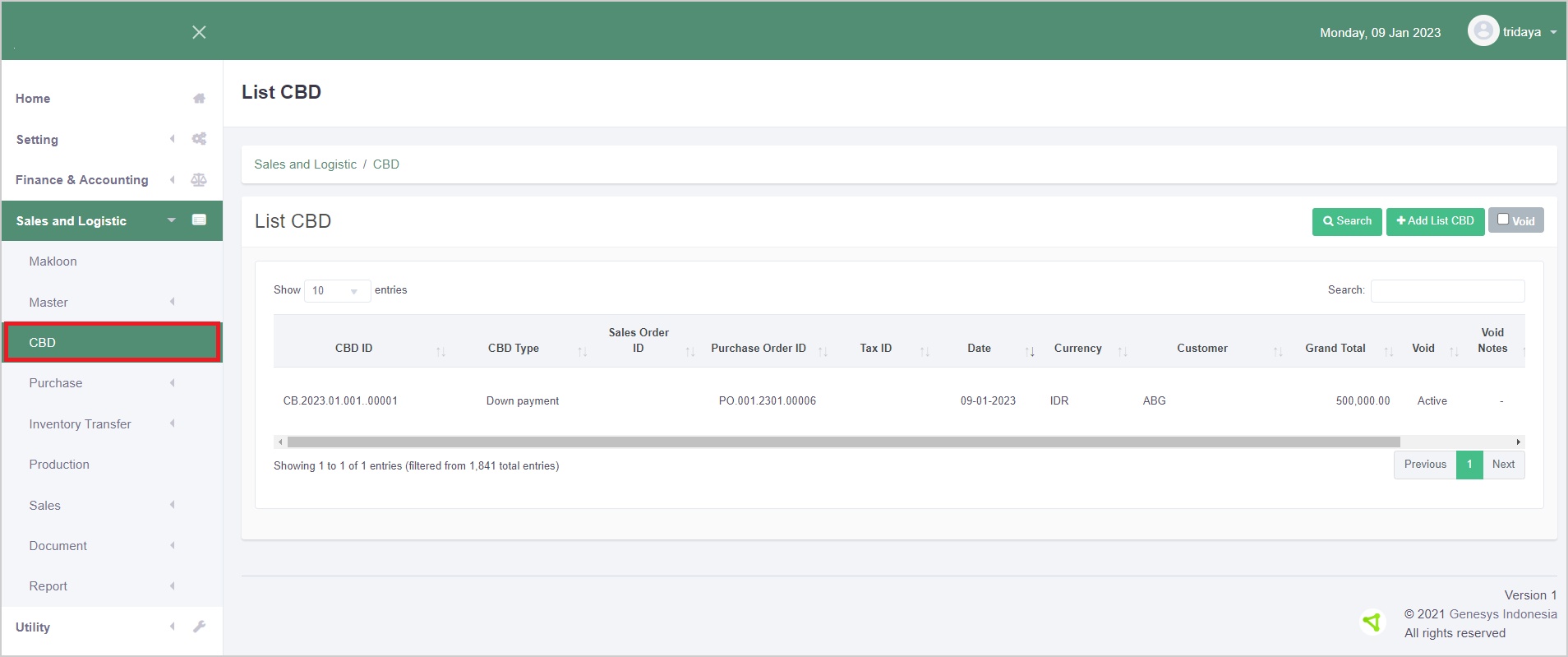The width and height of the screenshot is (1568, 657).
Task: Click the Setting gears icon
Action: [199, 139]
